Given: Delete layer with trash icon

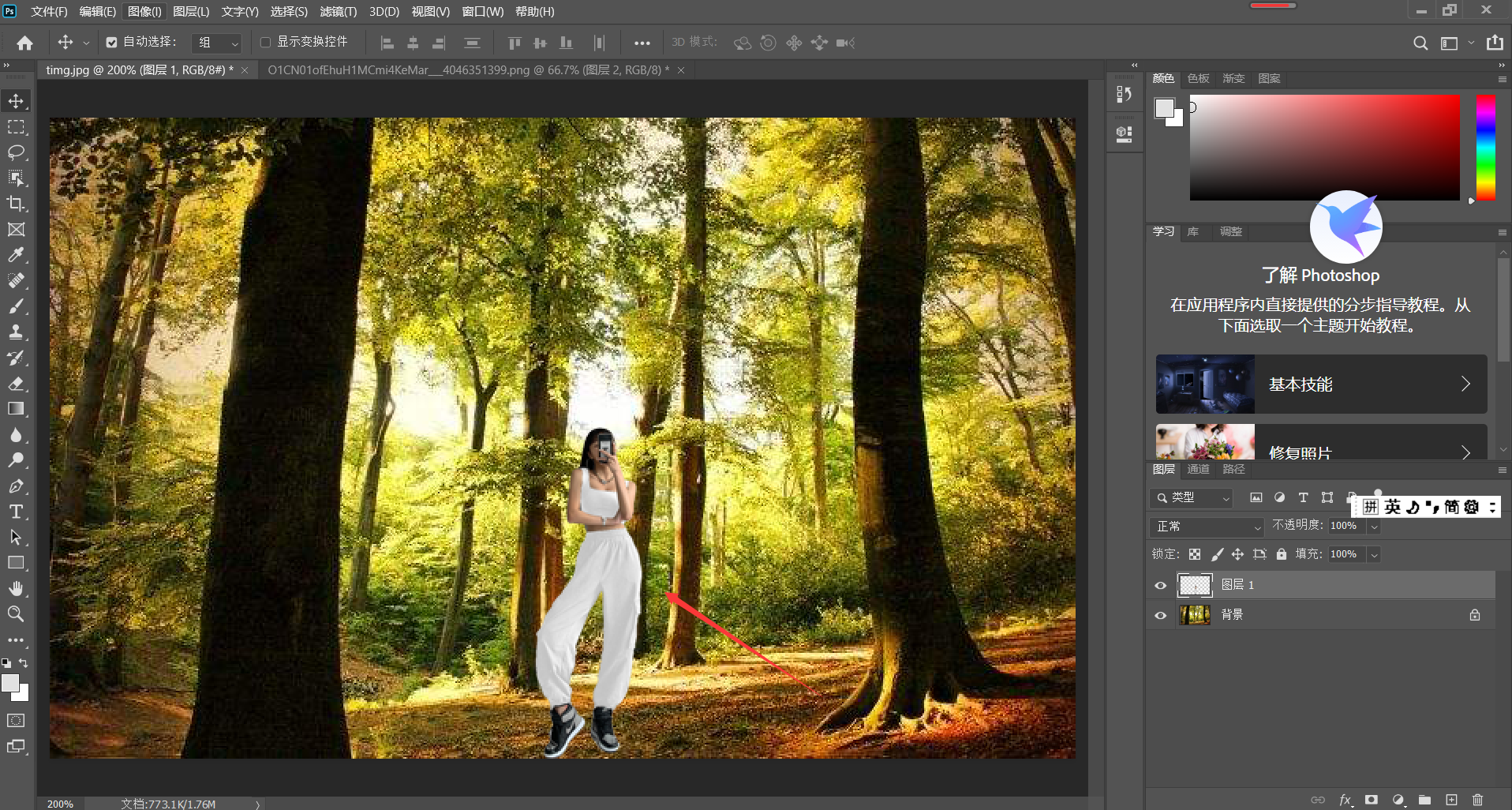Looking at the screenshot, I should coord(1478,800).
